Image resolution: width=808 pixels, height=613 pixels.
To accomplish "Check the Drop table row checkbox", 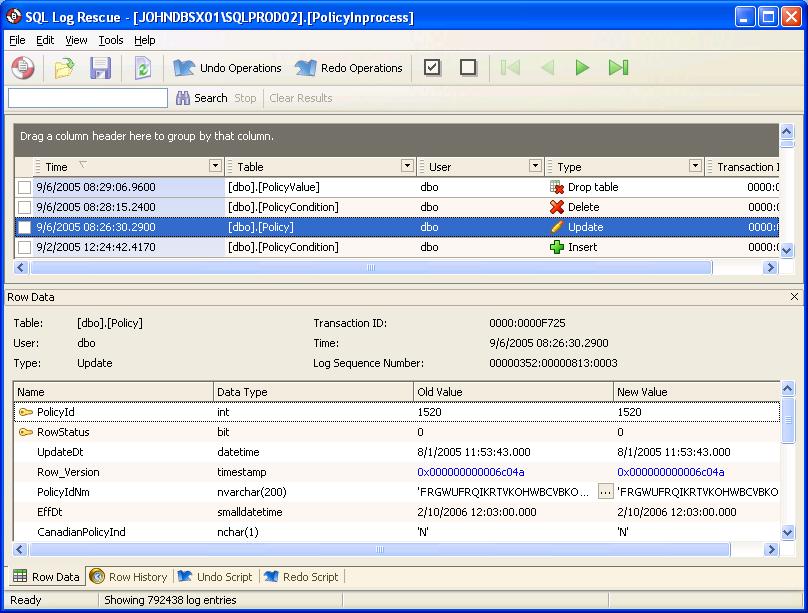I will tap(24, 187).
